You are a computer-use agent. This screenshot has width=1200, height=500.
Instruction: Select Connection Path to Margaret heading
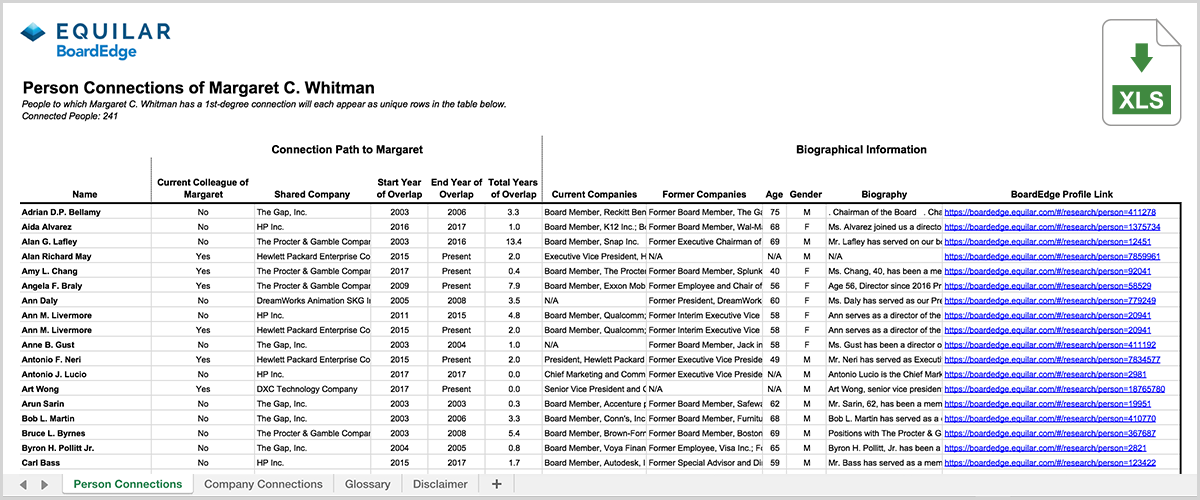pyautogui.click(x=347, y=149)
